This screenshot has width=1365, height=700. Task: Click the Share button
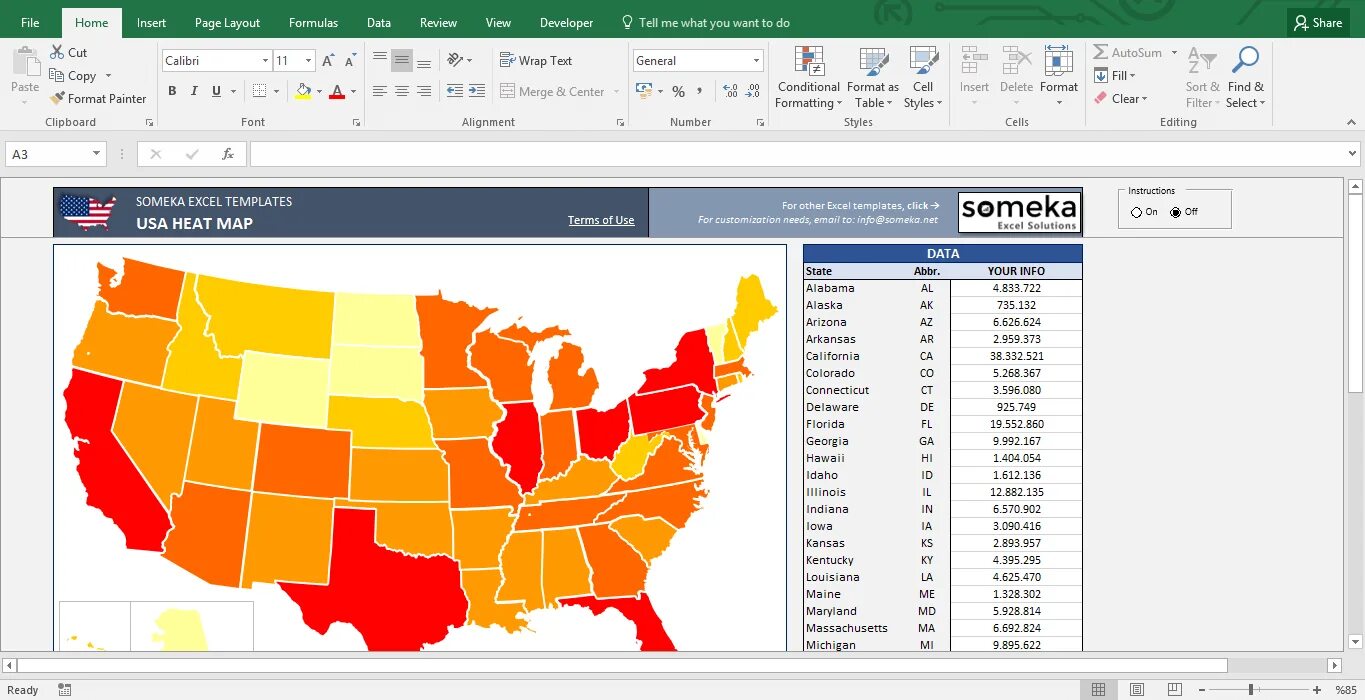coord(1318,22)
